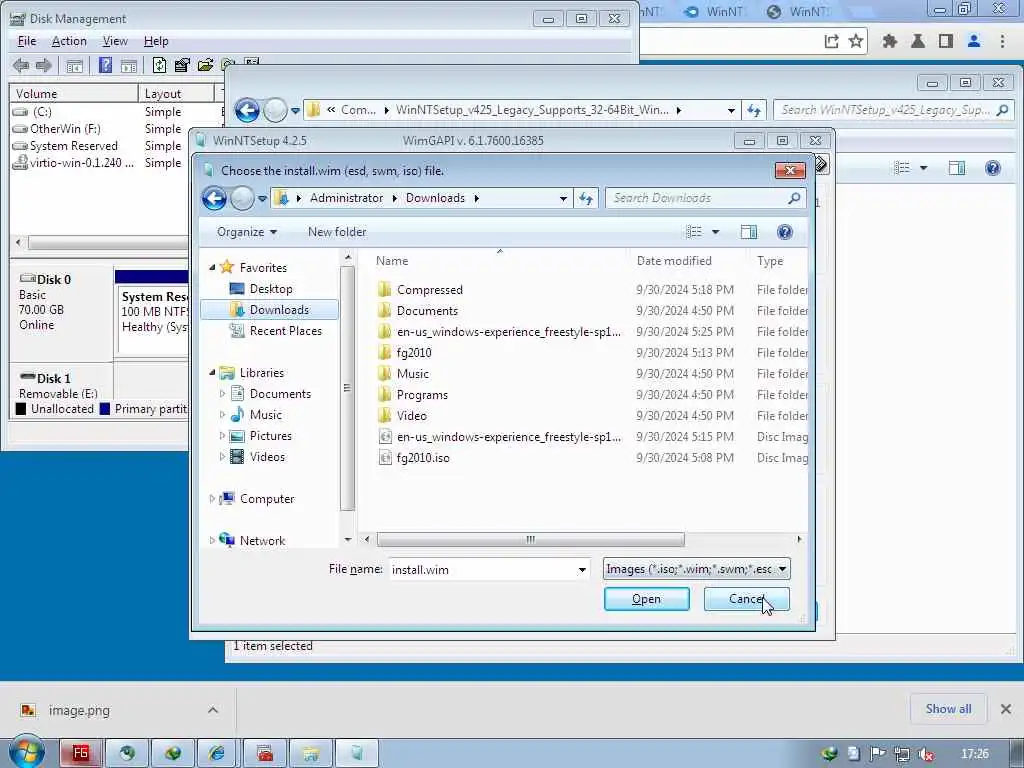
Task: Collapse the Libraries tree group
Action: tap(212, 372)
